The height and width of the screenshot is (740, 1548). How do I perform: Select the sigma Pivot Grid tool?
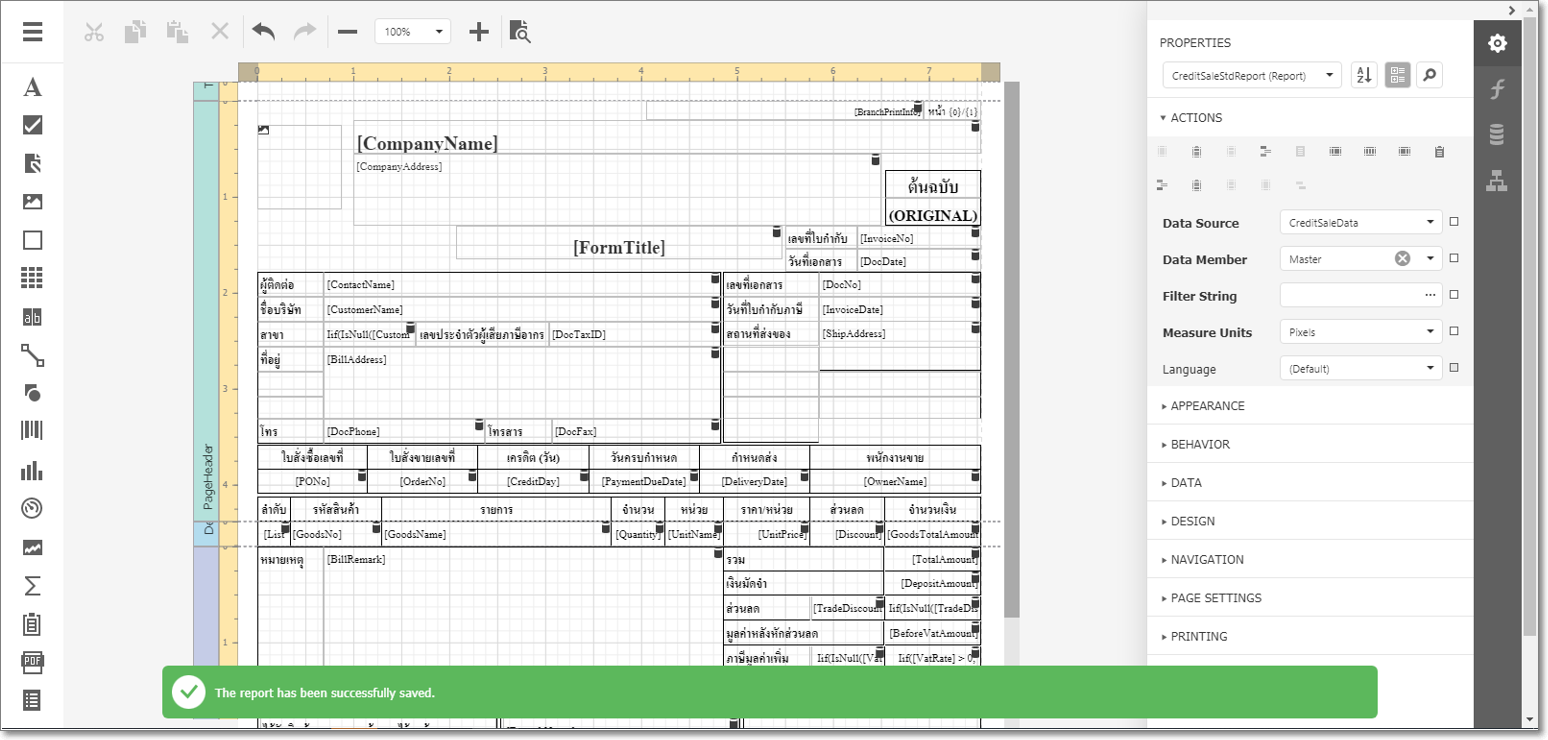click(32, 585)
